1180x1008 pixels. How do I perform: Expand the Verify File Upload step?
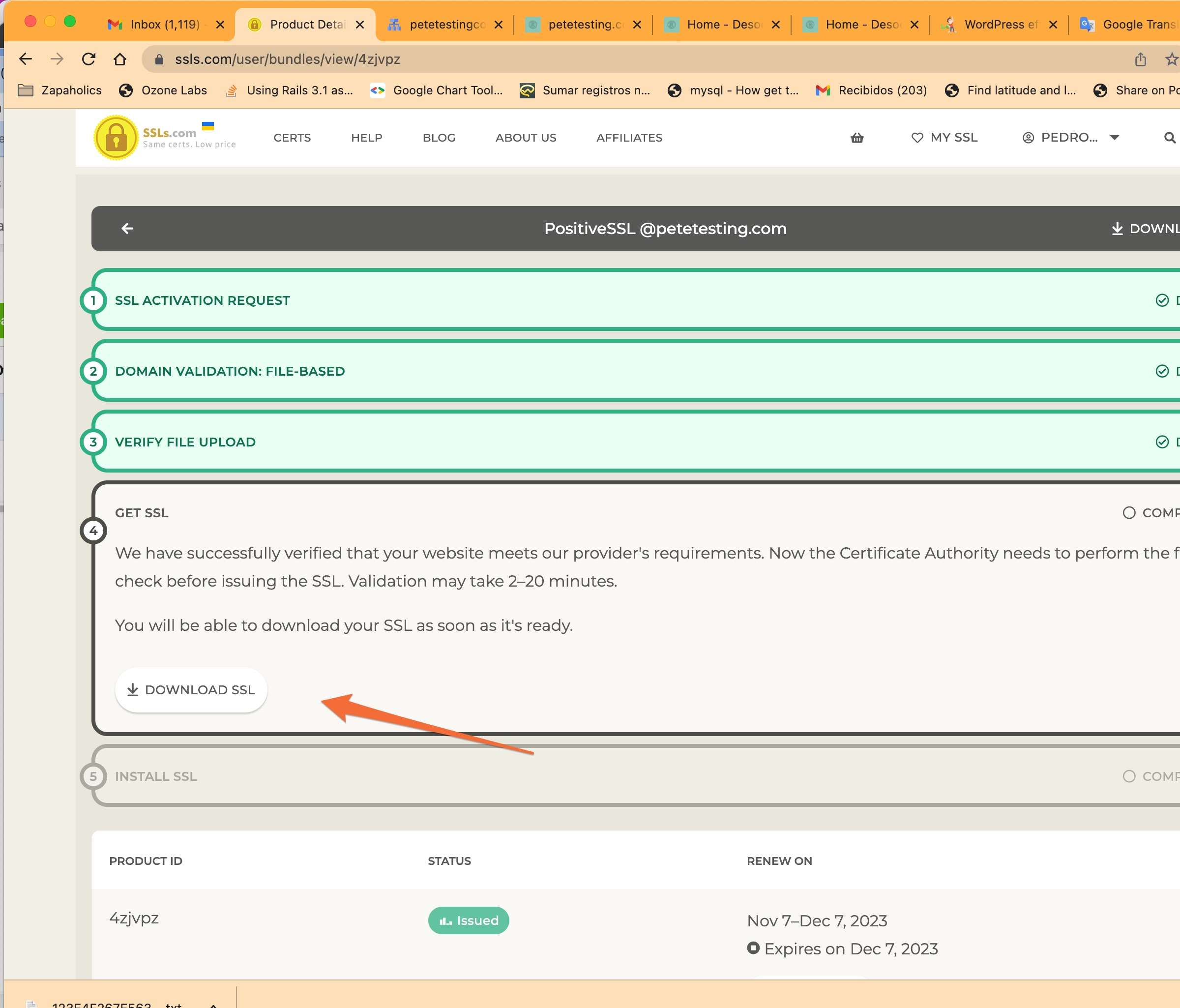(x=185, y=442)
